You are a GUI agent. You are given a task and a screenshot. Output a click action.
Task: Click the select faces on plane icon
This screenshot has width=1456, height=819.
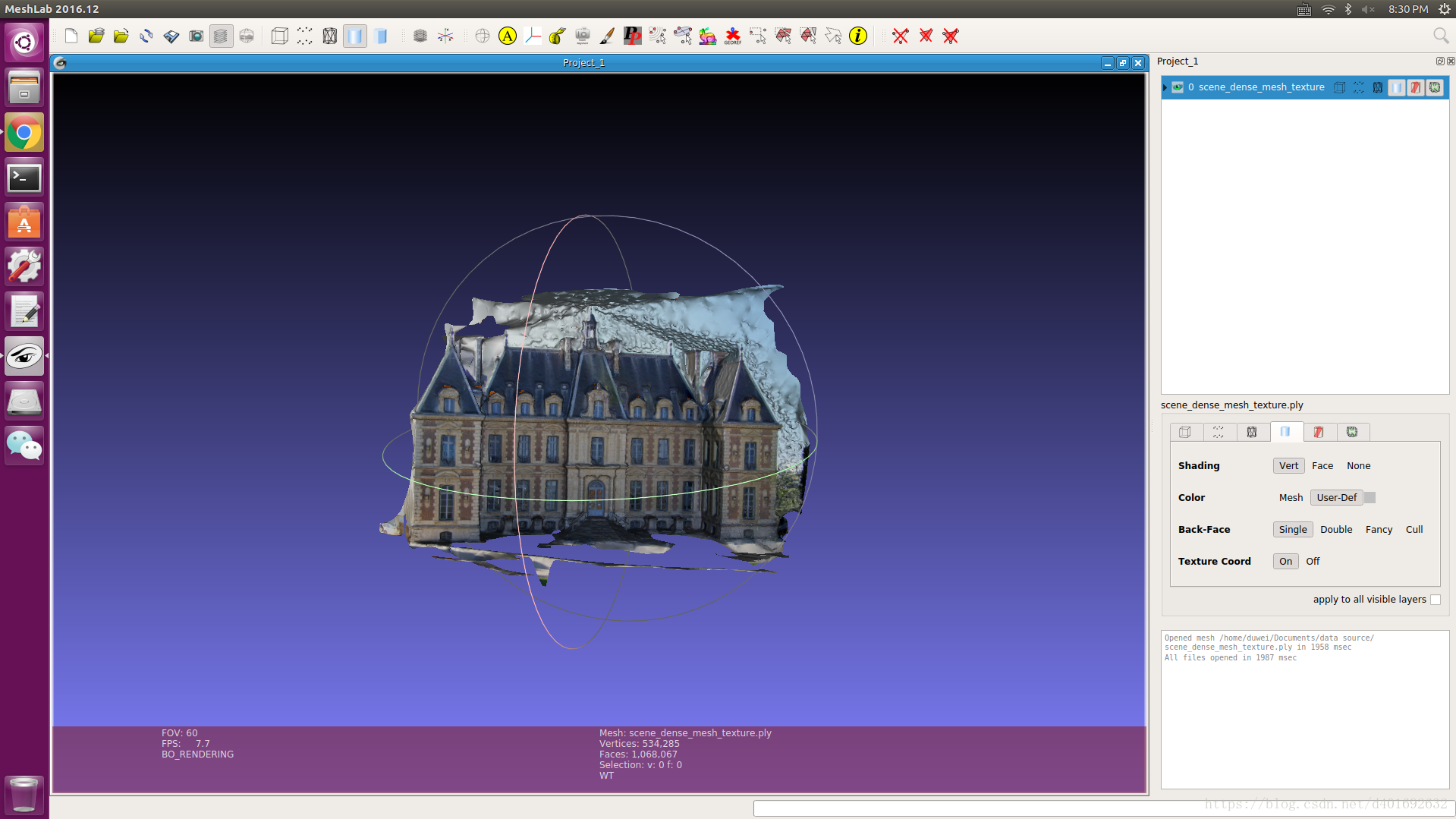[x=683, y=36]
